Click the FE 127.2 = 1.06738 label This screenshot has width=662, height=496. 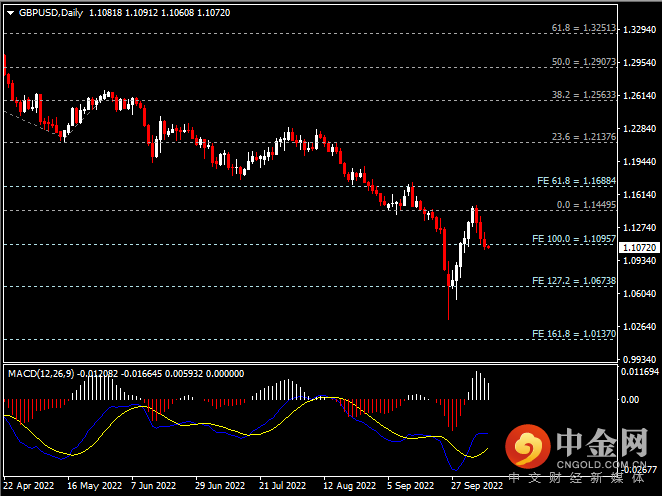coord(574,281)
